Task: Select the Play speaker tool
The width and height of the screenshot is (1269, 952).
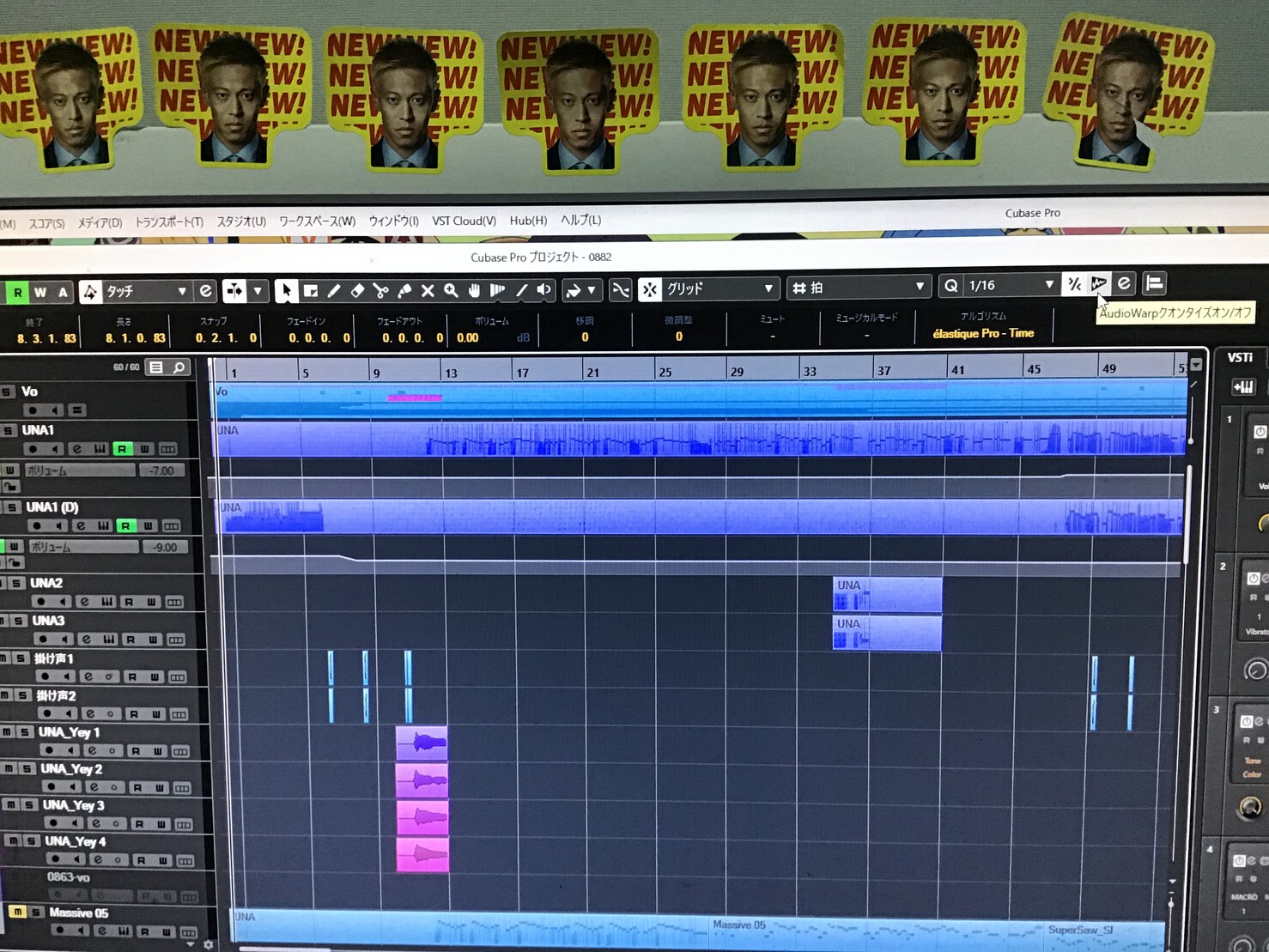Action: (x=543, y=290)
